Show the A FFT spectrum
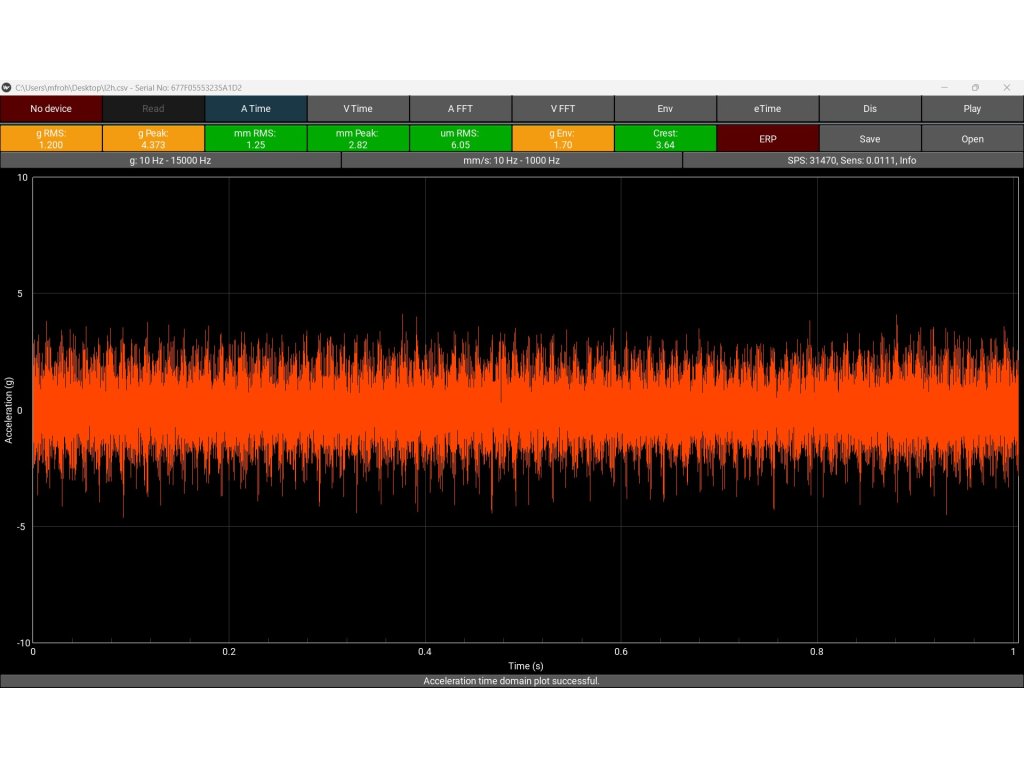The width and height of the screenshot is (1024, 768). coord(460,108)
